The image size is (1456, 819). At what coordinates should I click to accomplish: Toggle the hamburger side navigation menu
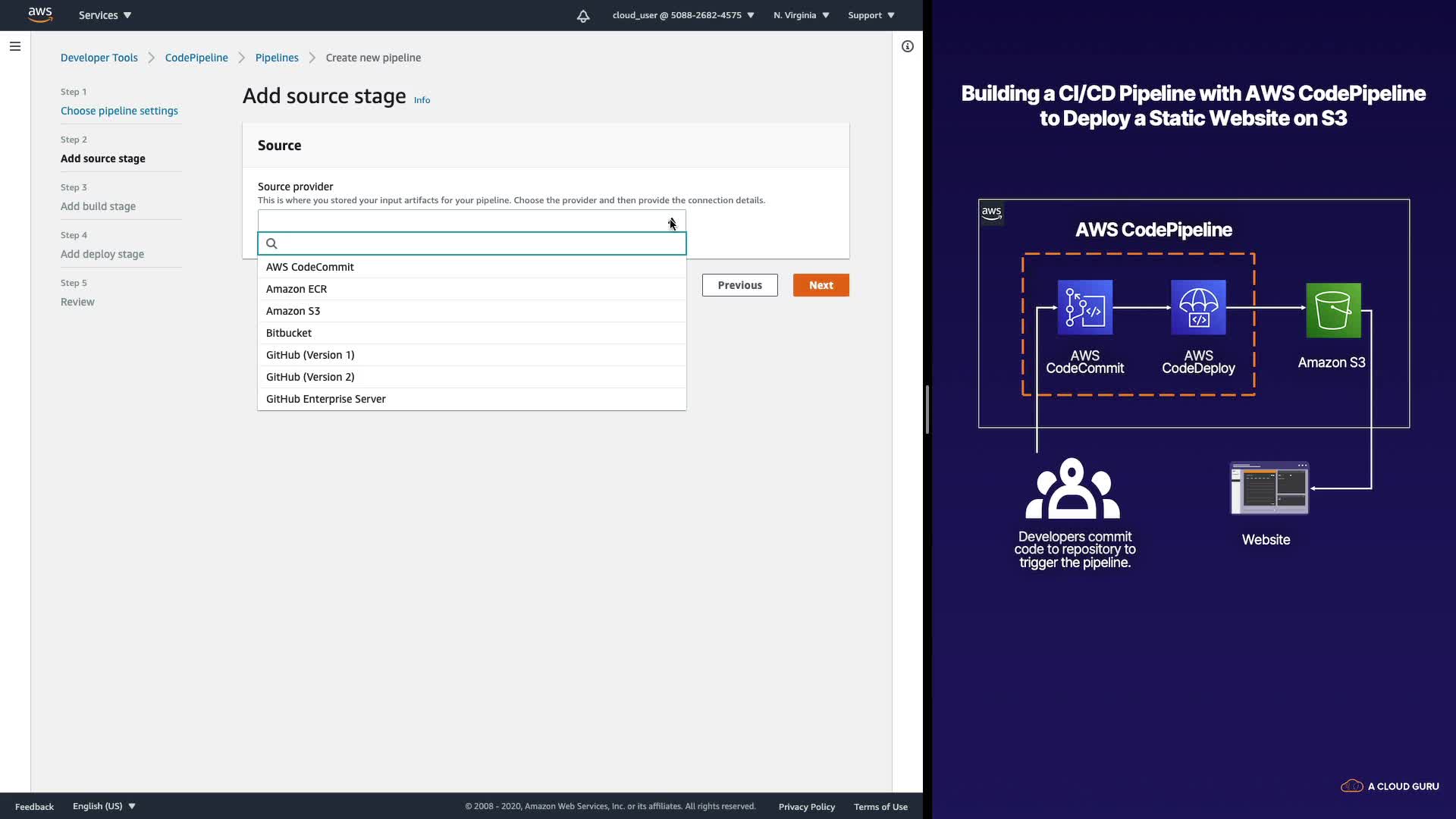pyautogui.click(x=14, y=46)
